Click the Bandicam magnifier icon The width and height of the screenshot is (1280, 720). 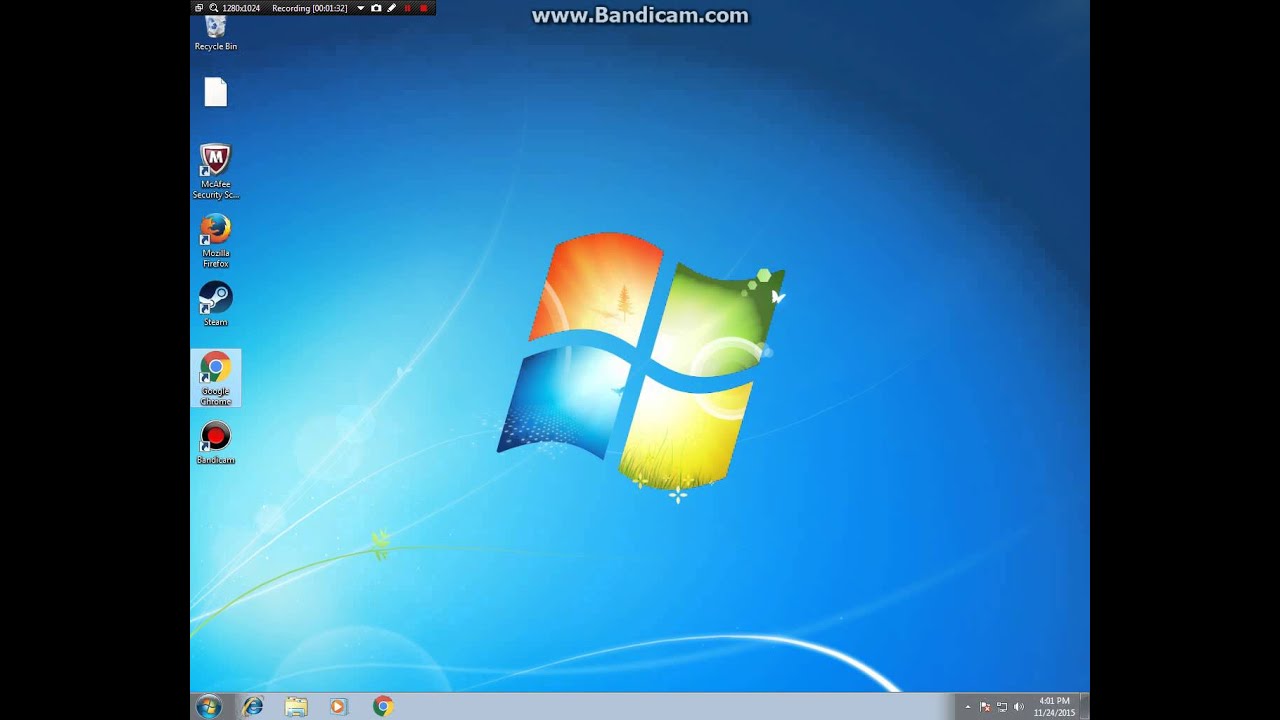[x=214, y=8]
